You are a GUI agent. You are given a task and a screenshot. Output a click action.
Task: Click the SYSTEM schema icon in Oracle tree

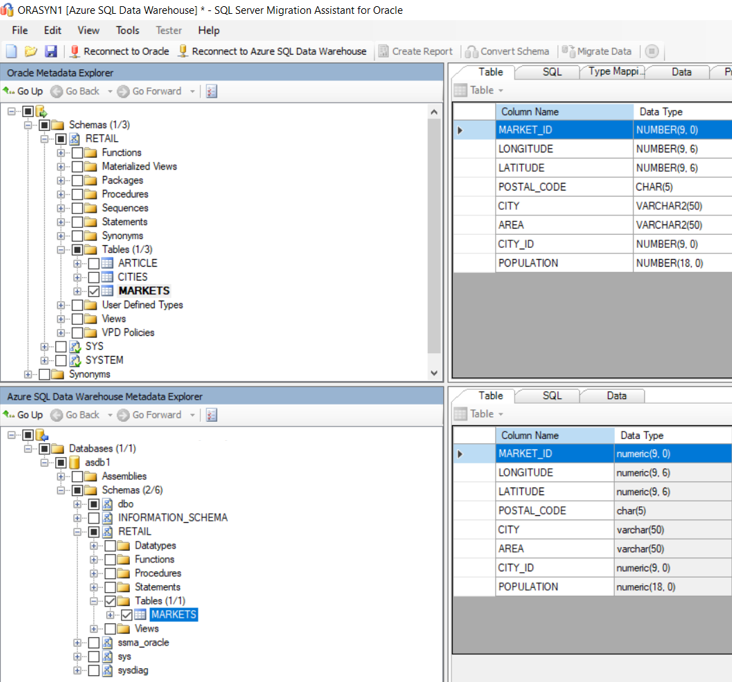pos(75,360)
